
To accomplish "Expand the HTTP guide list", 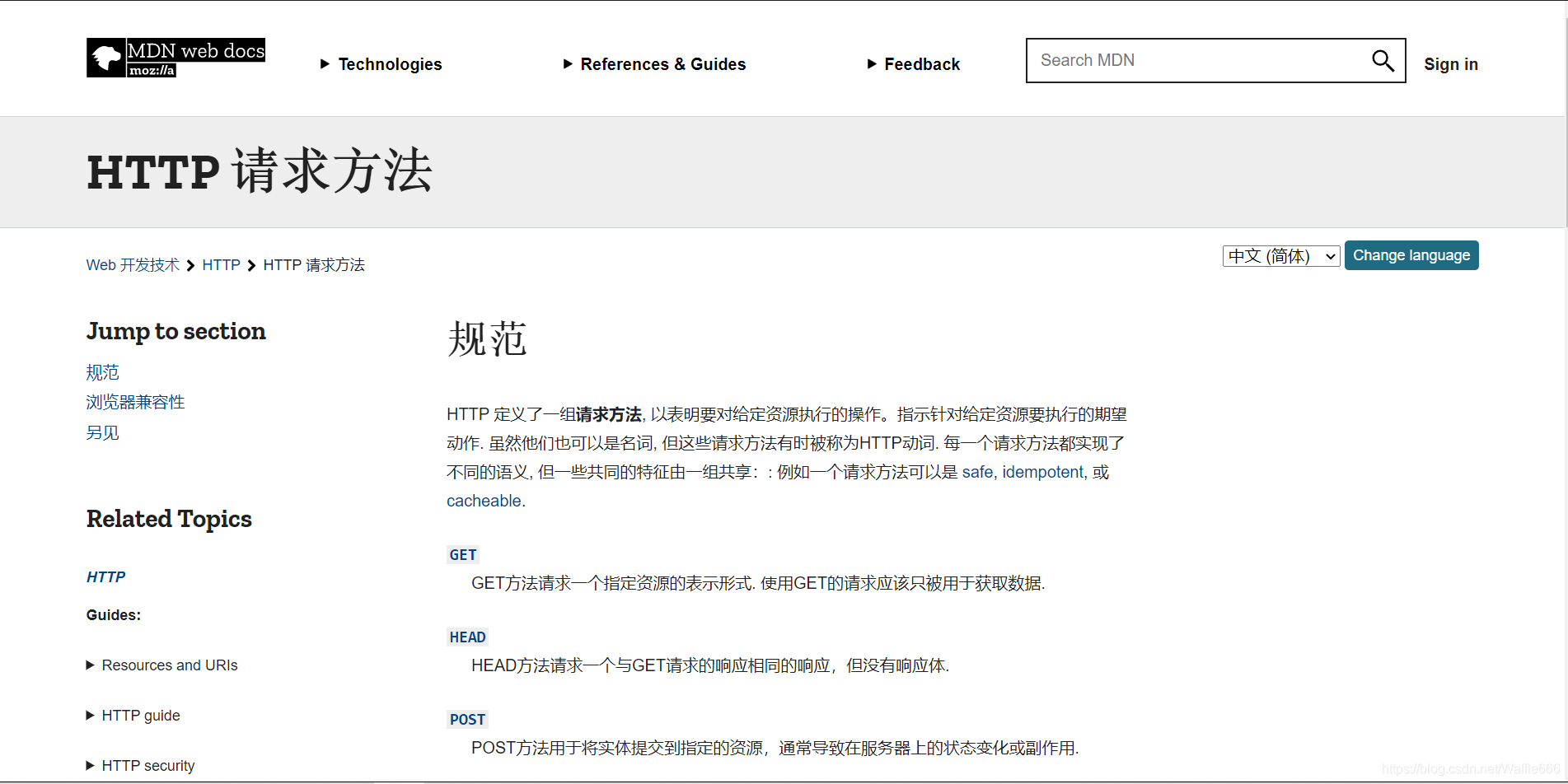I will 133,716.
